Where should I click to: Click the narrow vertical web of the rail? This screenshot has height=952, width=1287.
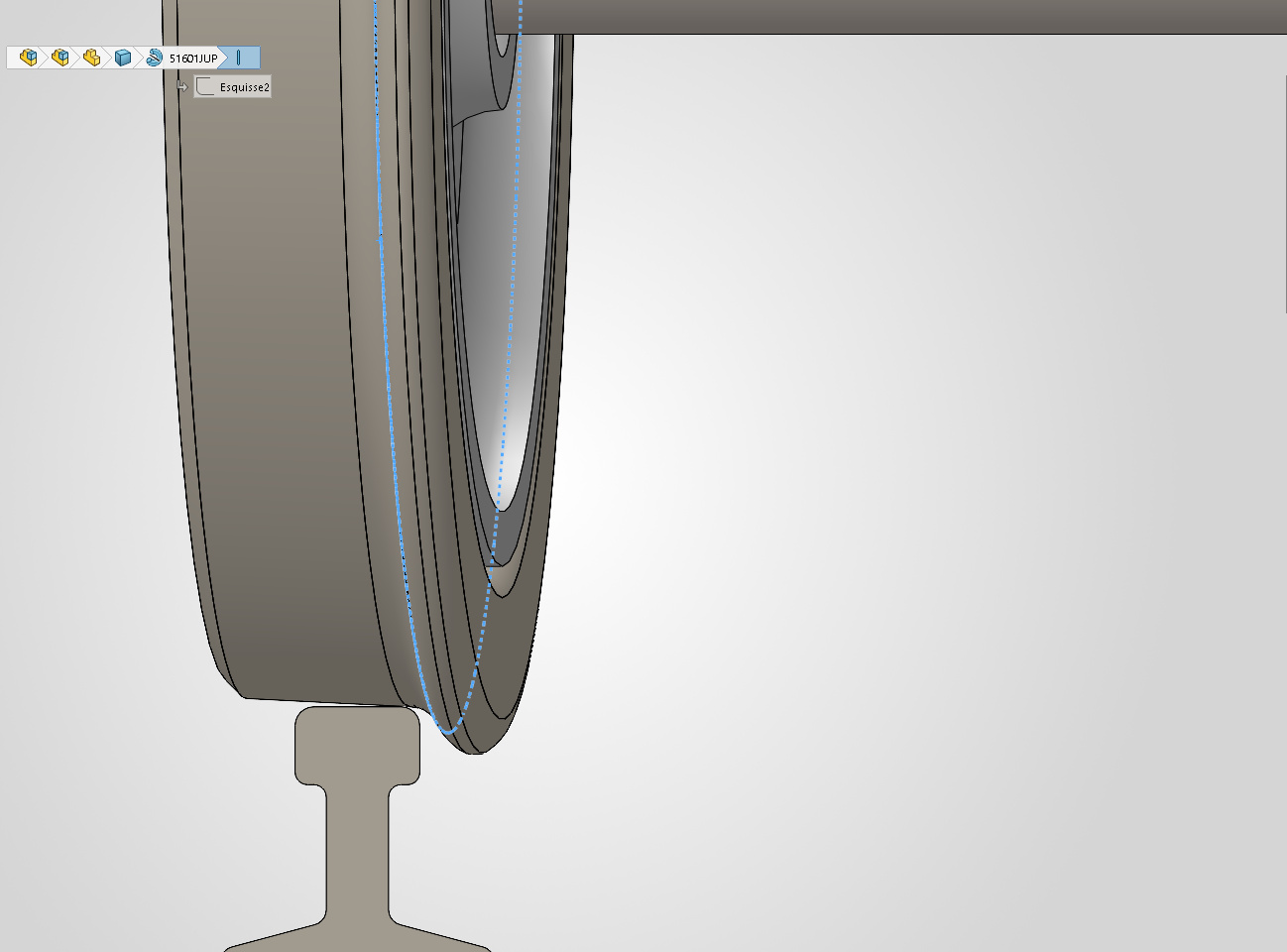click(x=357, y=853)
